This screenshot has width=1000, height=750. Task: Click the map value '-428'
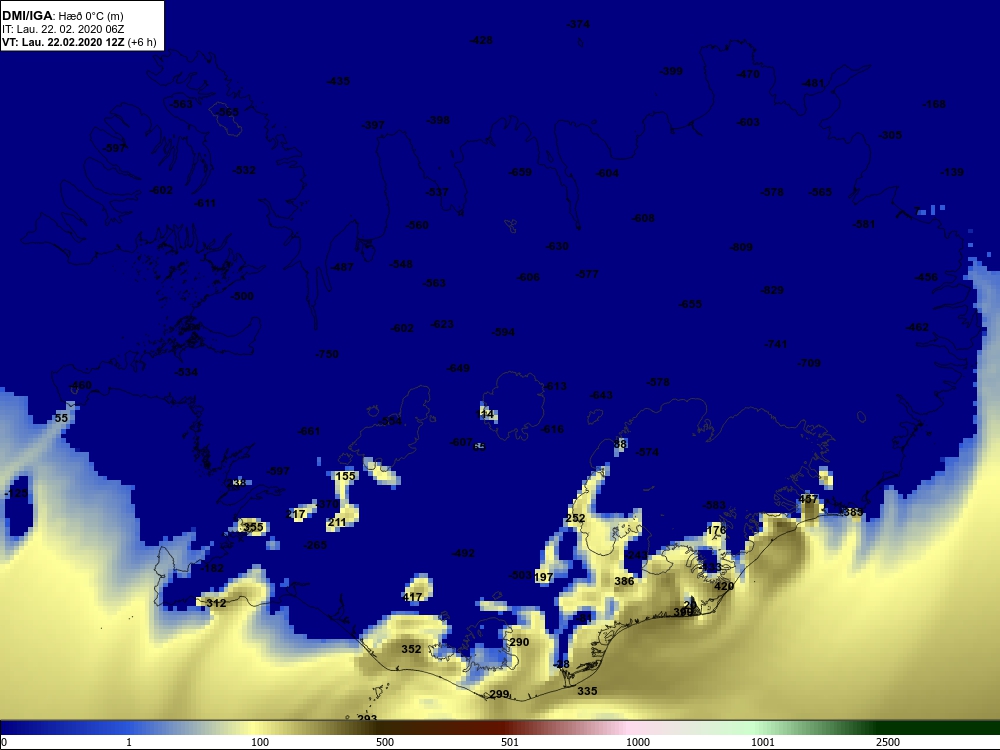481,40
